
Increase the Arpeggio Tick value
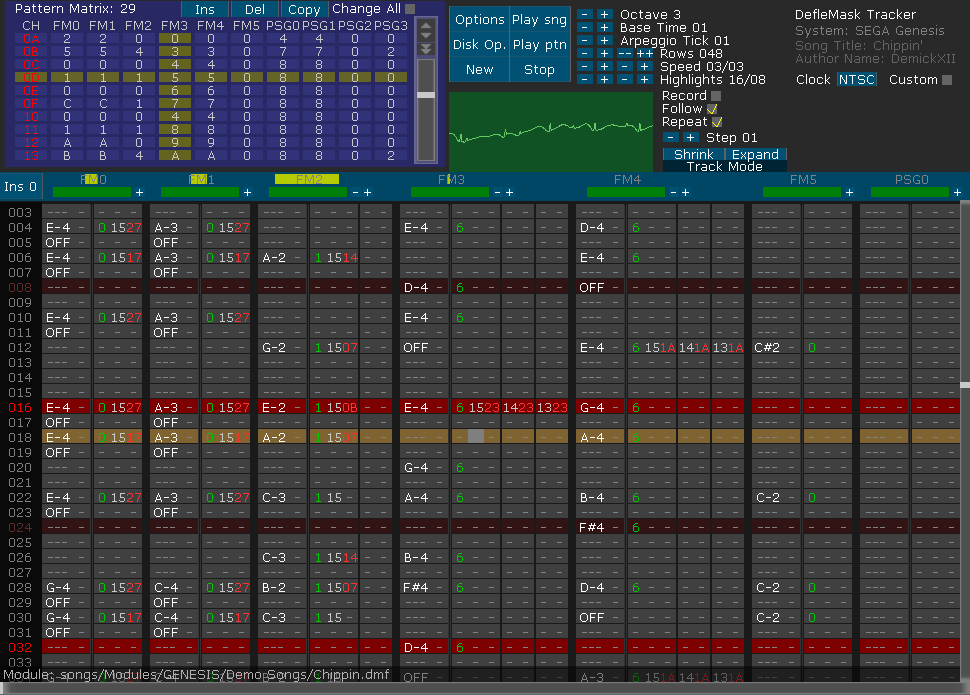tap(604, 40)
